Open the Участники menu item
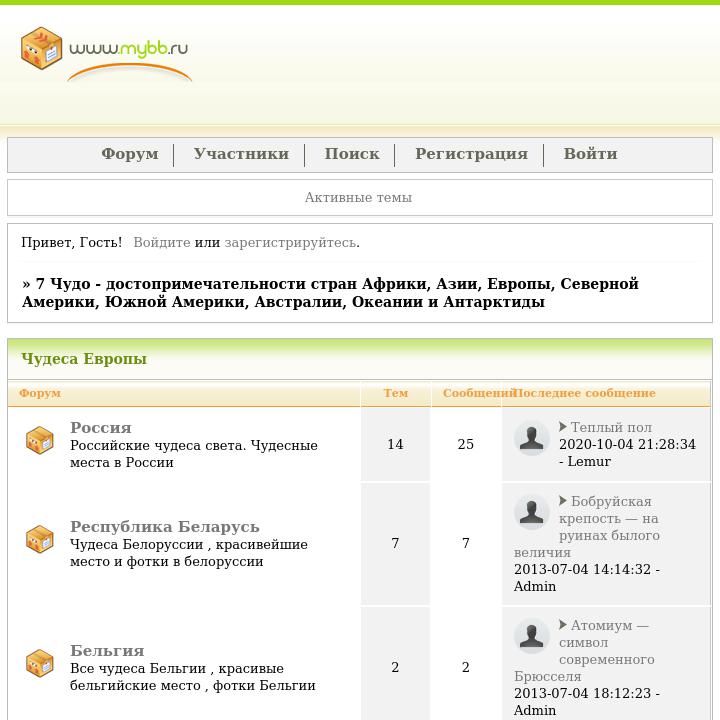This screenshot has height=720, width=720. pos(241,153)
